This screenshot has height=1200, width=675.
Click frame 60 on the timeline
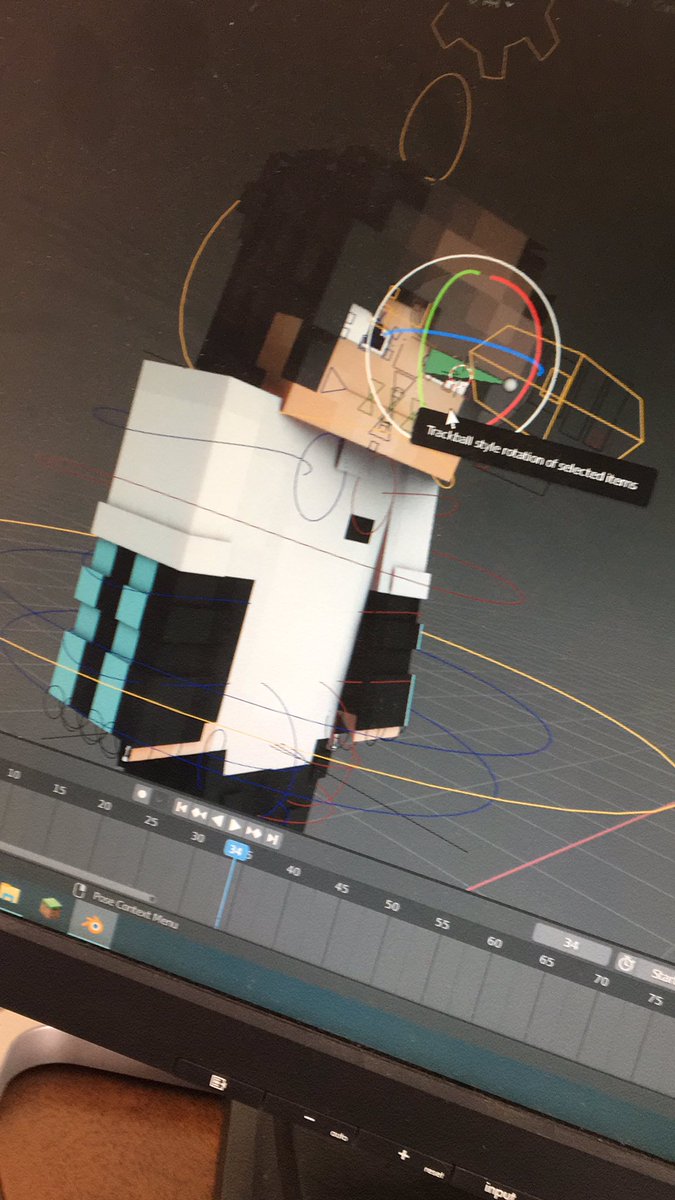click(x=495, y=942)
